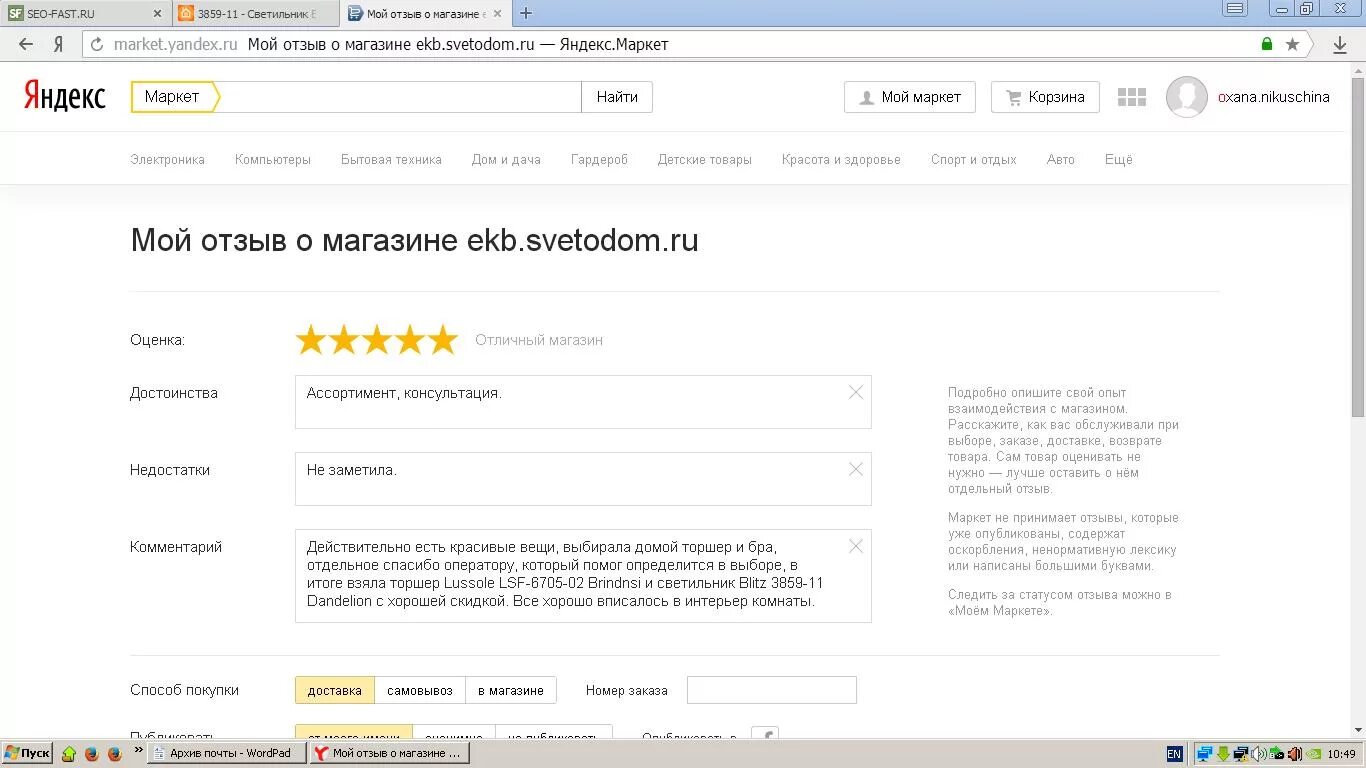Screen dimensions: 1366x768
Task: Click the green secure lock icon
Action: click(1267, 44)
